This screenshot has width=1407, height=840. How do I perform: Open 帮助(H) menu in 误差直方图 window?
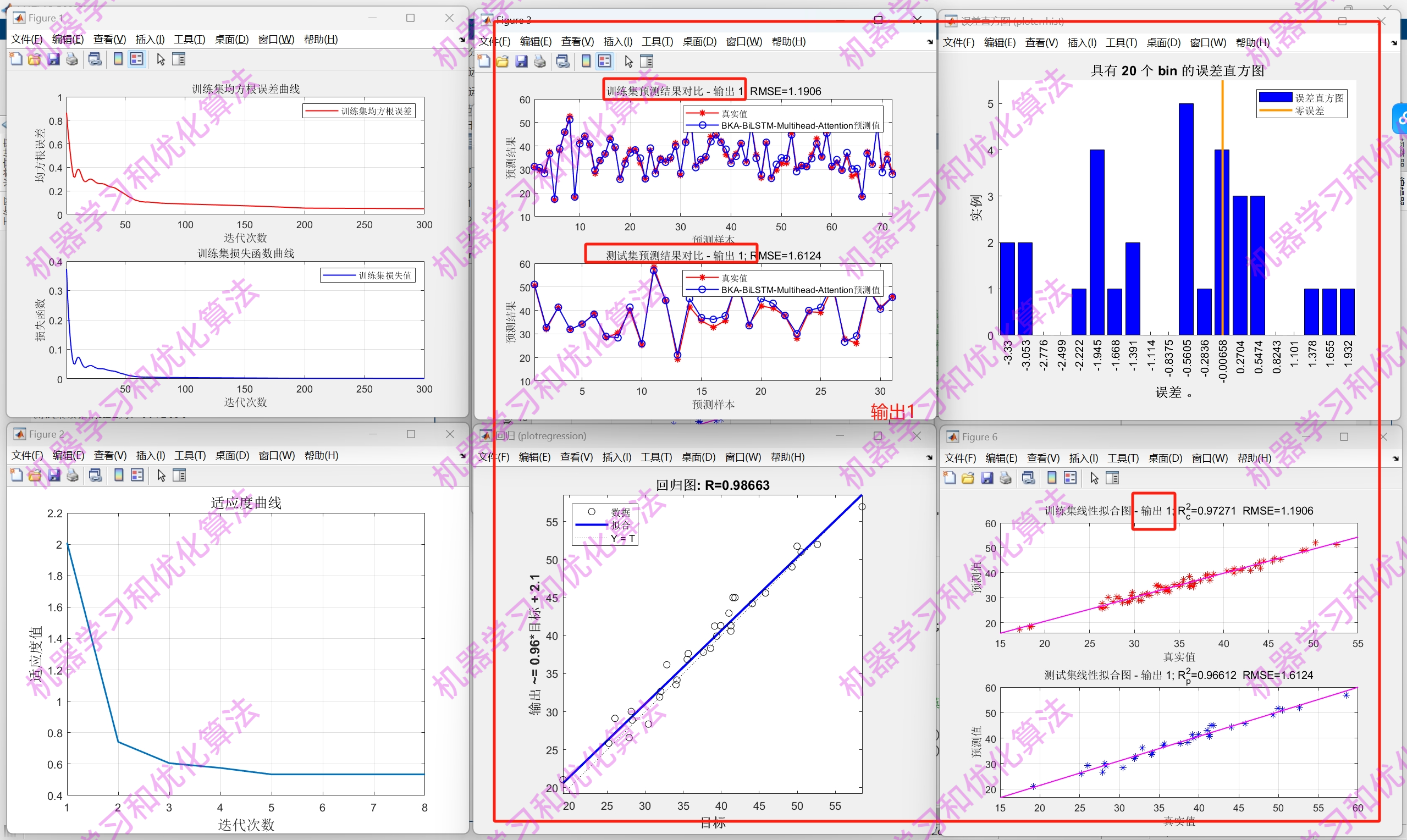point(1252,42)
